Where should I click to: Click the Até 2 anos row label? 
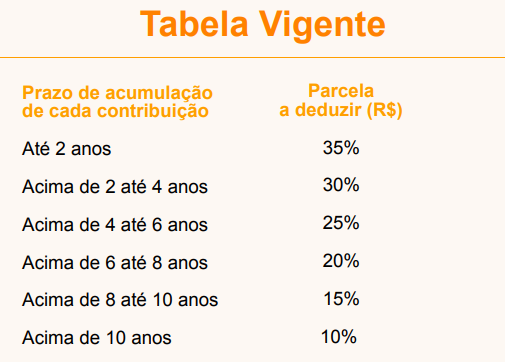[66, 149]
